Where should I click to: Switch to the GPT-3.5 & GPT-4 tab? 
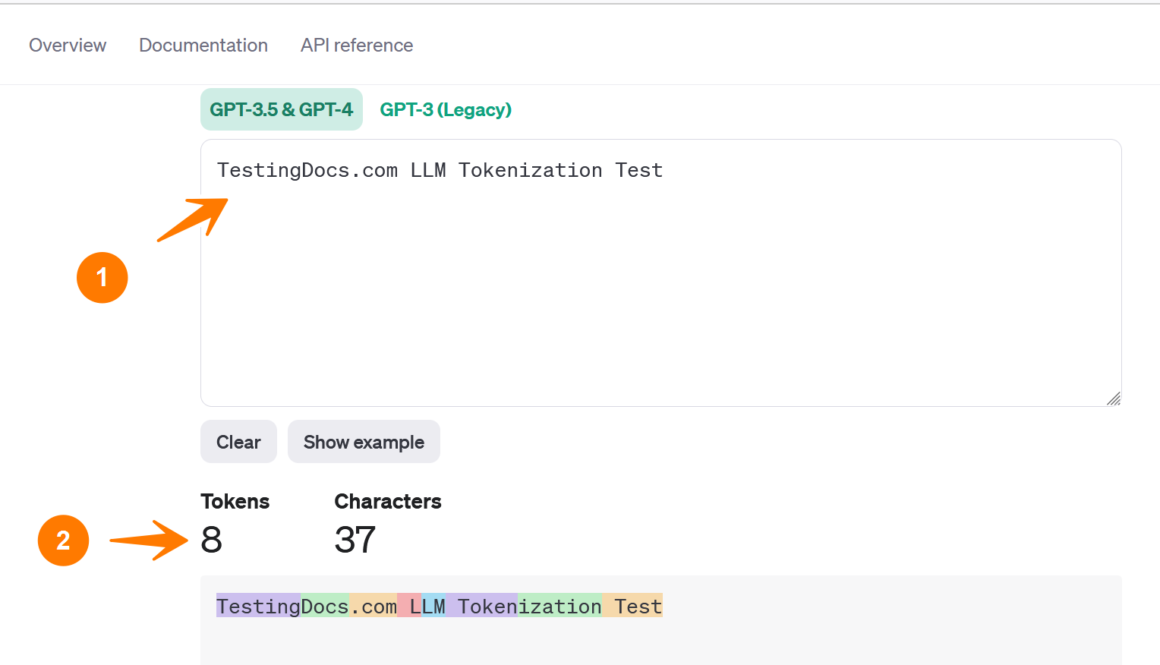pos(281,110)
